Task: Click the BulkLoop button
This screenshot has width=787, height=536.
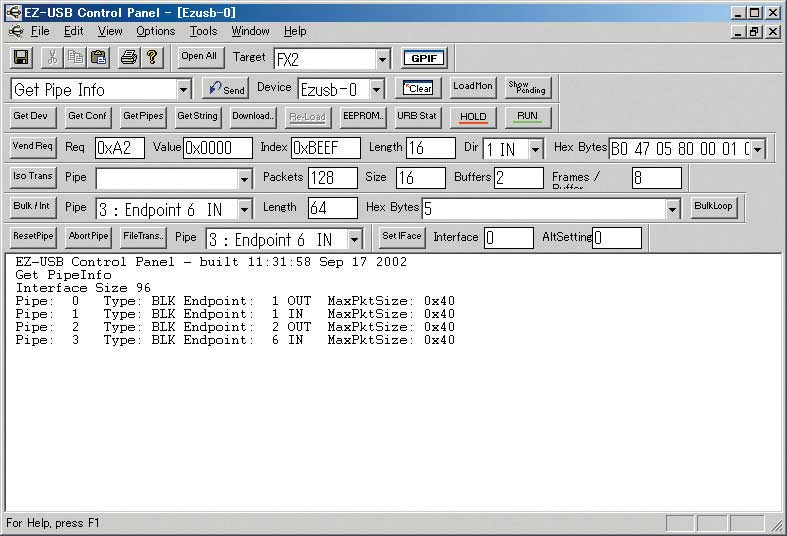Action: [714, 207]
